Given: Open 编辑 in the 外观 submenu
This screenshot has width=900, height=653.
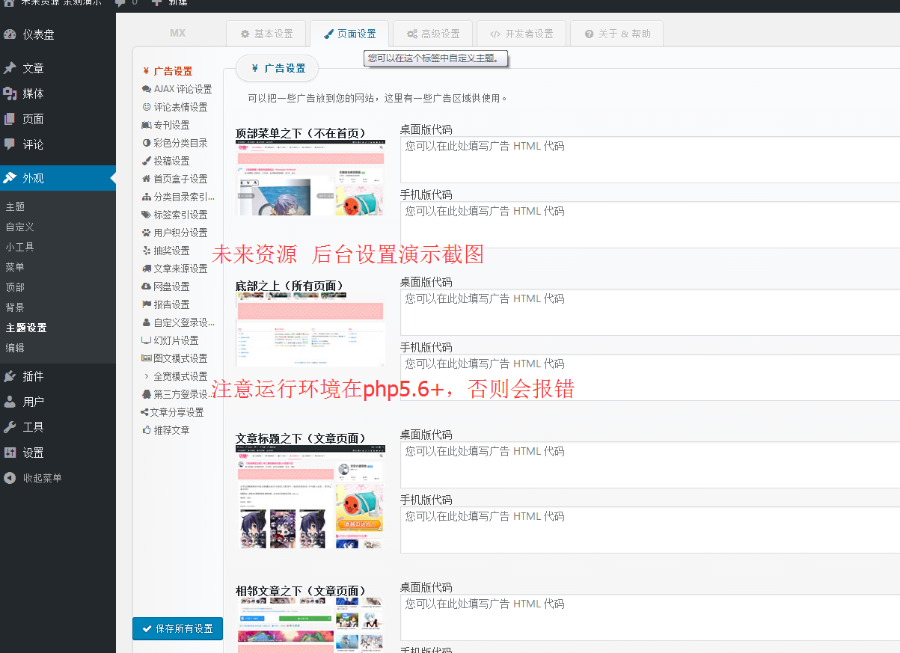Looking at the screenshot, I should 15,348.
